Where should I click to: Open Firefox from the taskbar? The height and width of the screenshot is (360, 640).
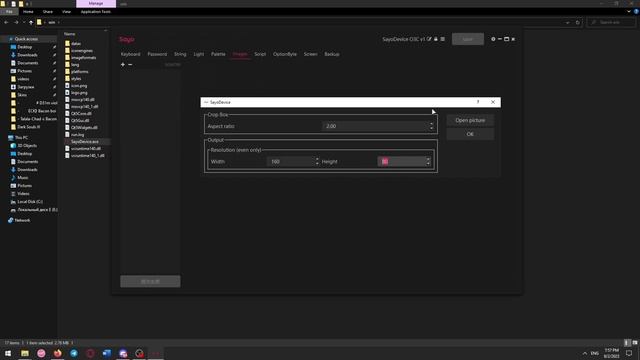click(x=58, y=353)
